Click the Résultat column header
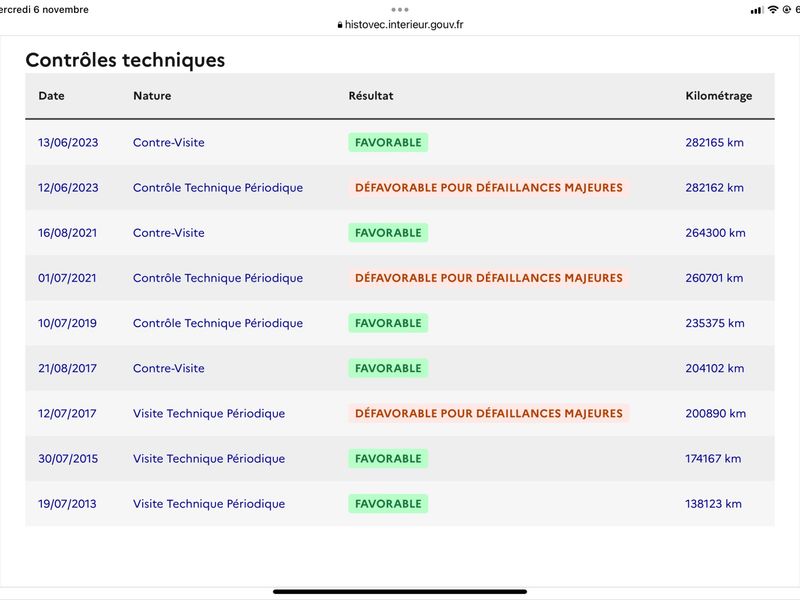 coord(371,96)
